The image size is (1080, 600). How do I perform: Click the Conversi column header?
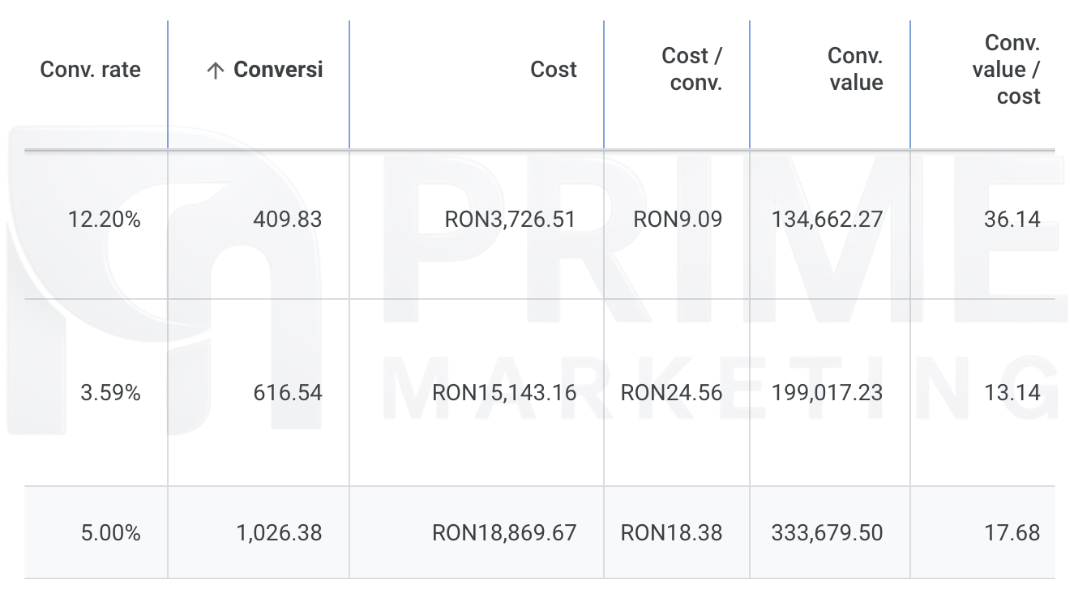coord(277,70)
